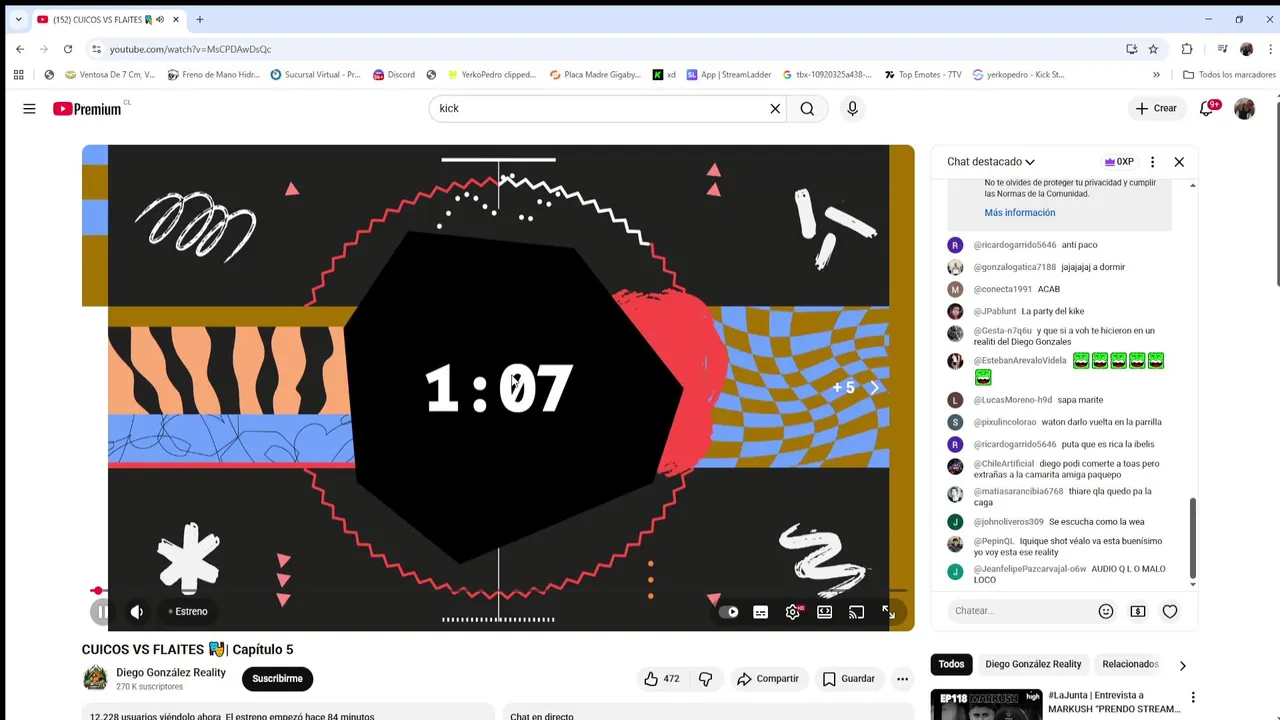The width and height of the screenshot is (1280, 720).
Task: Show more filter chips with right arrow
Action: pos(1182,665)
